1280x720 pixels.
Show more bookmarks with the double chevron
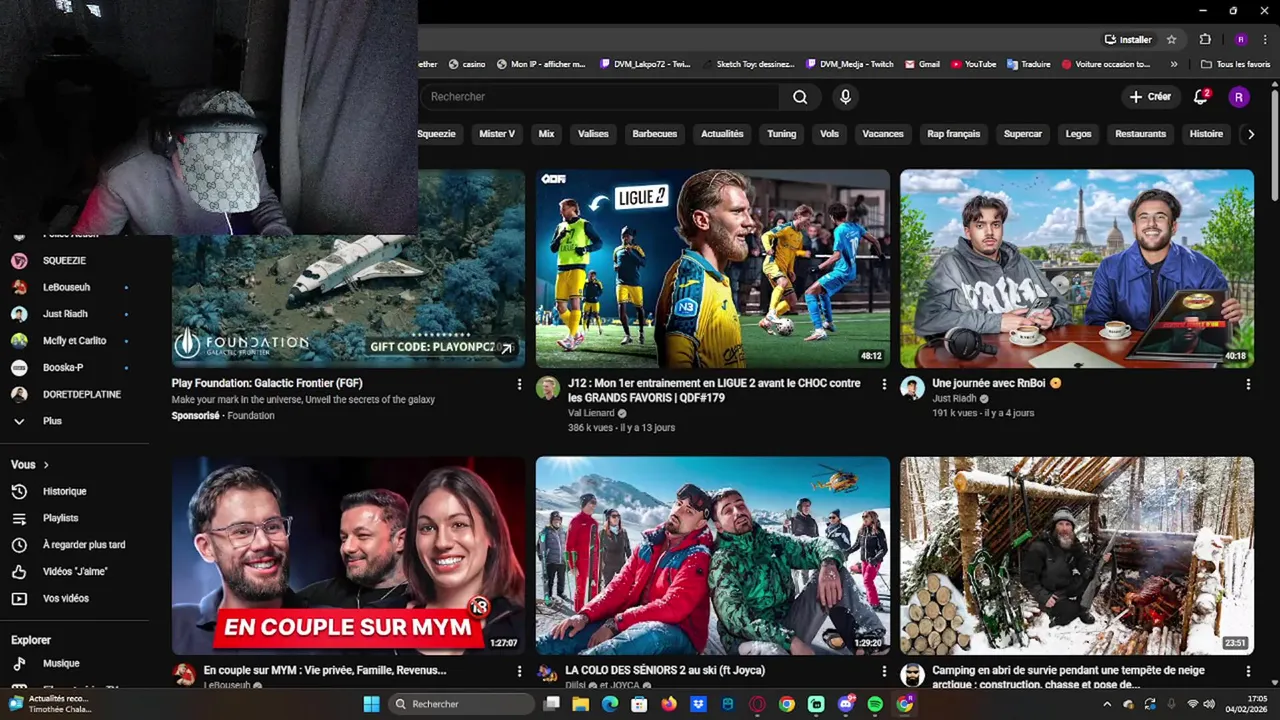point(1174,64)
